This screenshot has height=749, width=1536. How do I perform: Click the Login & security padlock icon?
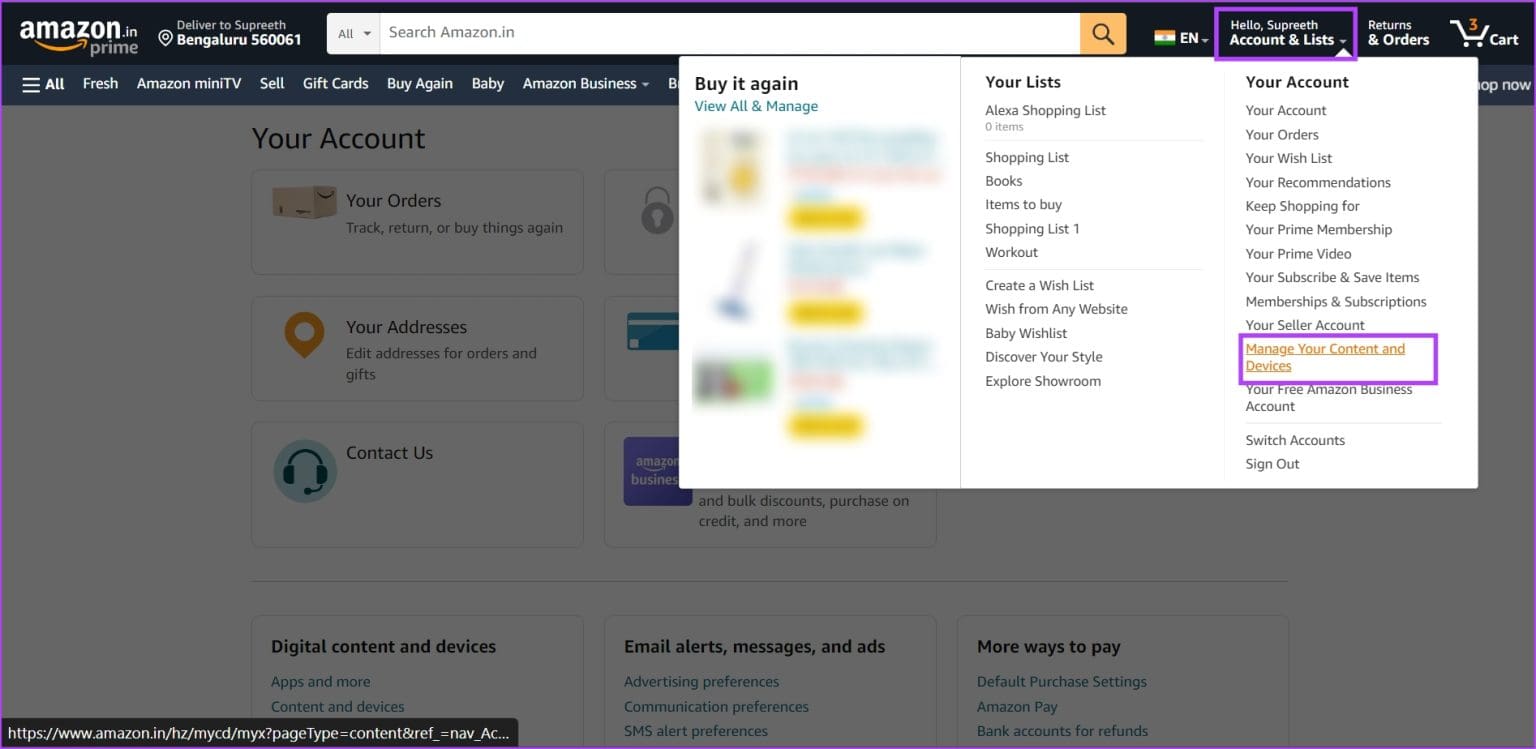(x=657, y=210)
